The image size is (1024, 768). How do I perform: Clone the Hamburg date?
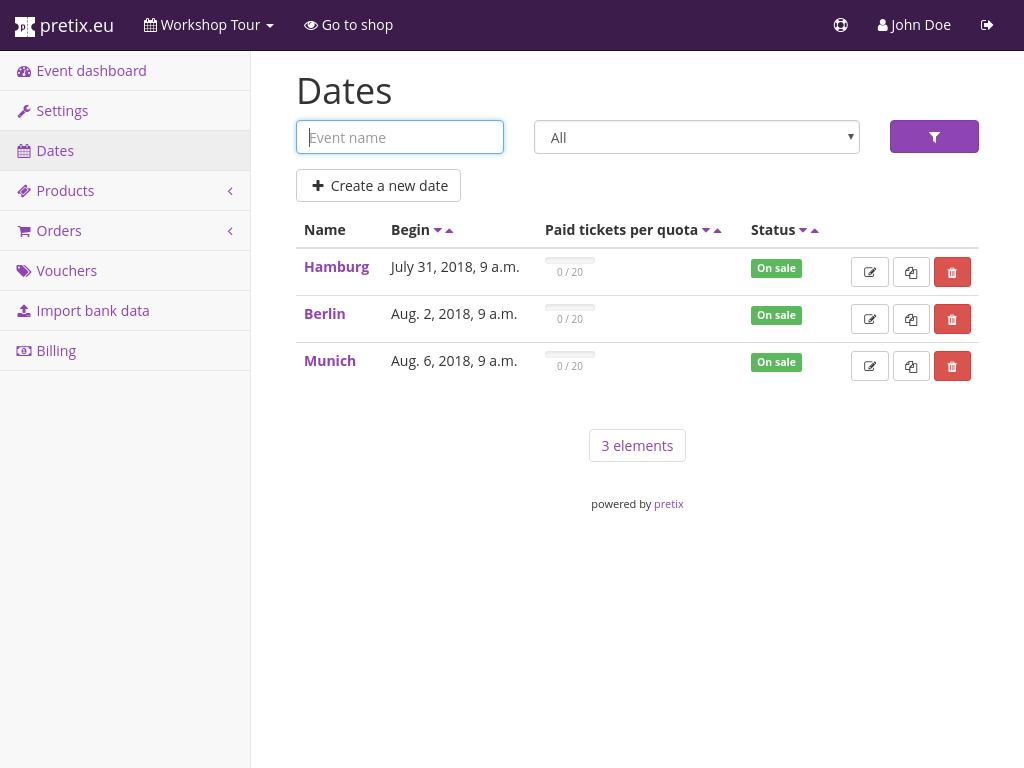[x=911, y=272]
